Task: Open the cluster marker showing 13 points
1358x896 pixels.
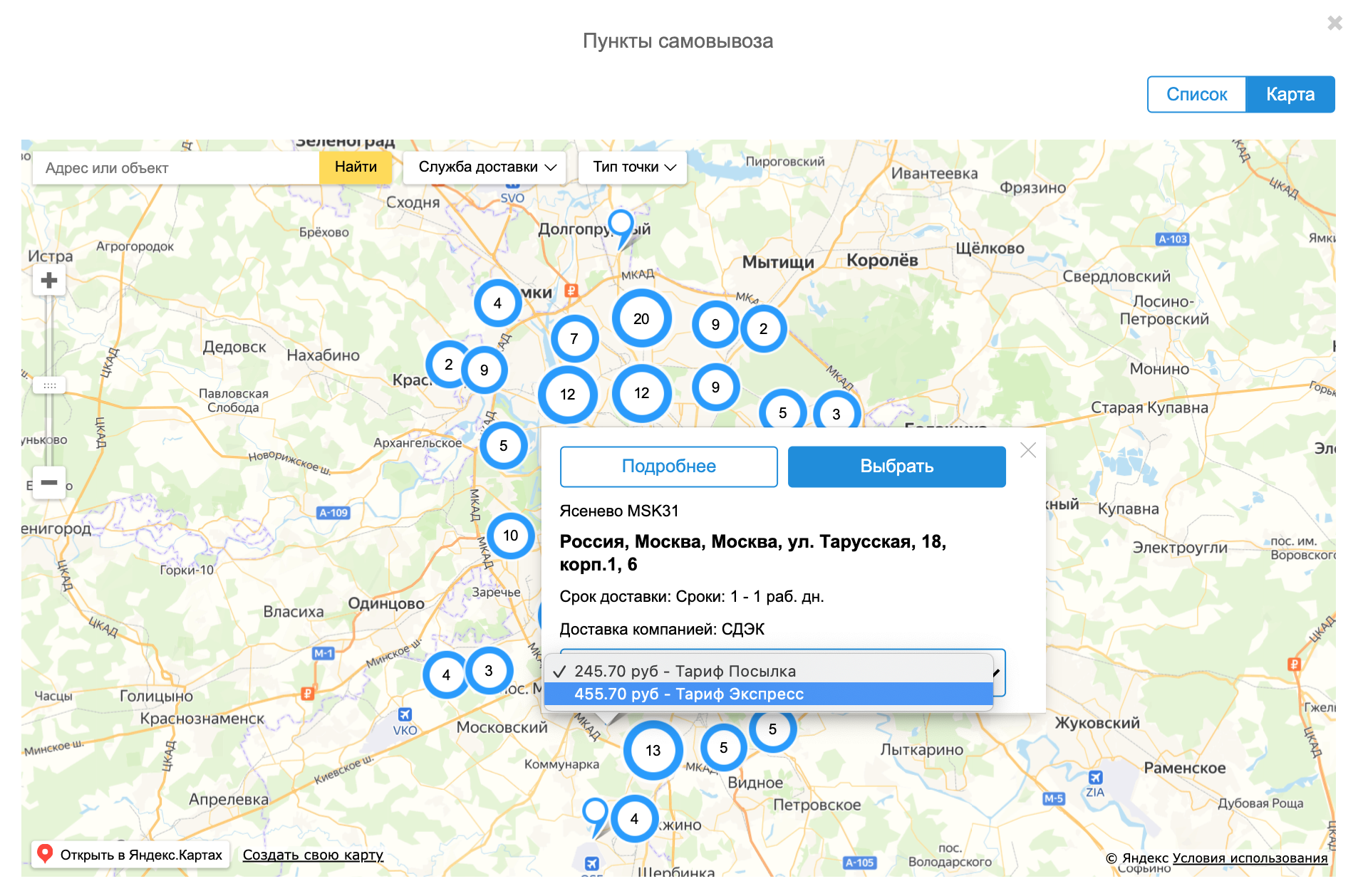Action: pyautogui.click(x=652, y=750)
